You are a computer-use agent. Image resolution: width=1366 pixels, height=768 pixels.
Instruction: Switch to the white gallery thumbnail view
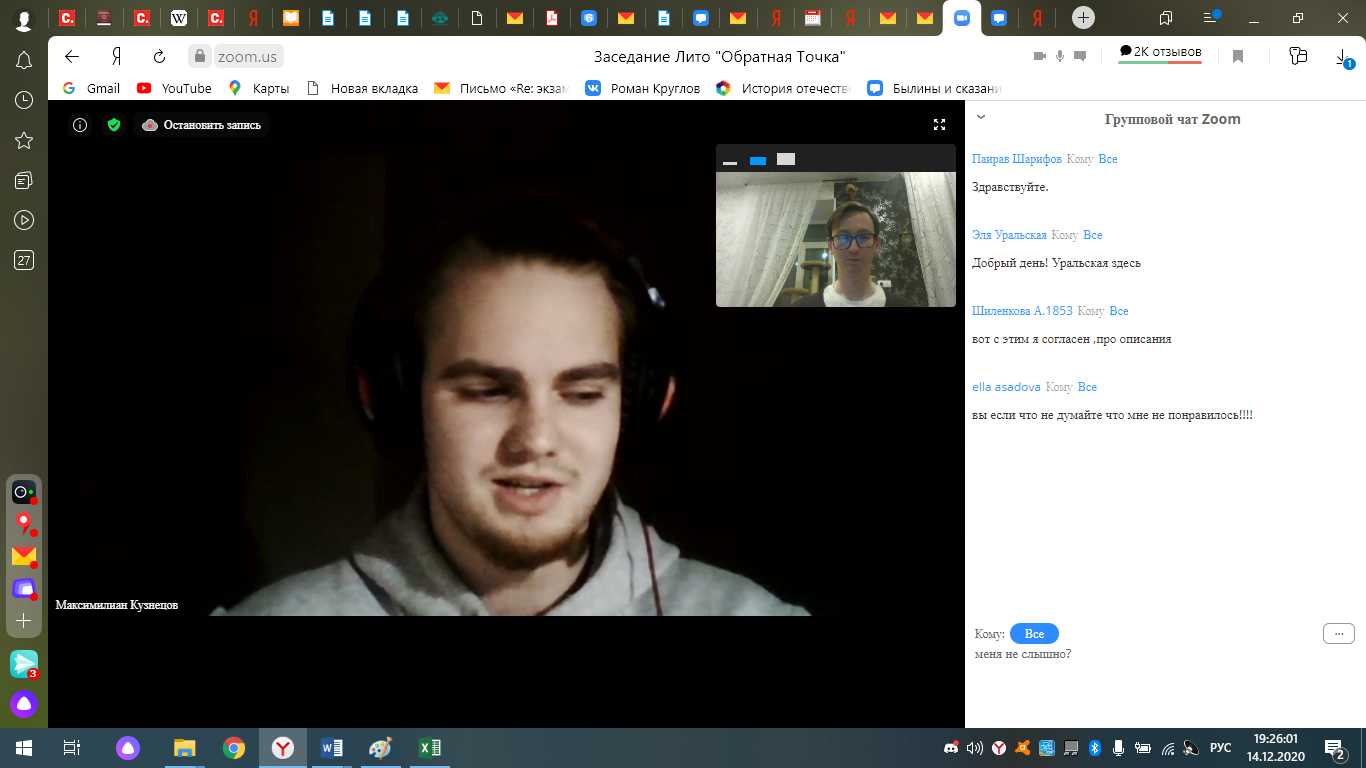pos(786,159)
